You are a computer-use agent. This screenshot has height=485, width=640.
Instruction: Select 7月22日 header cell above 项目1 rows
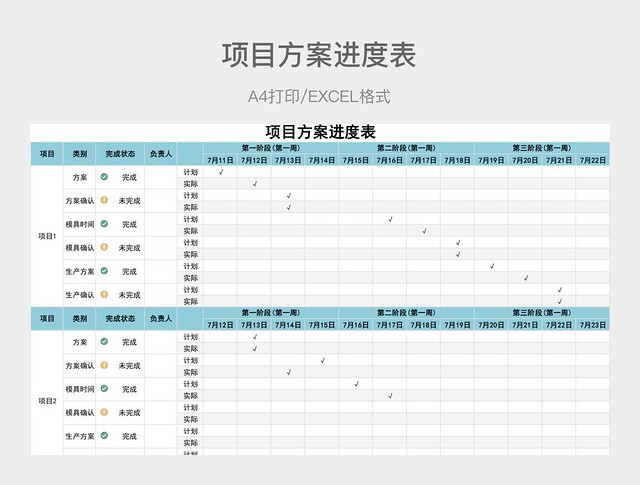[593, 160]
